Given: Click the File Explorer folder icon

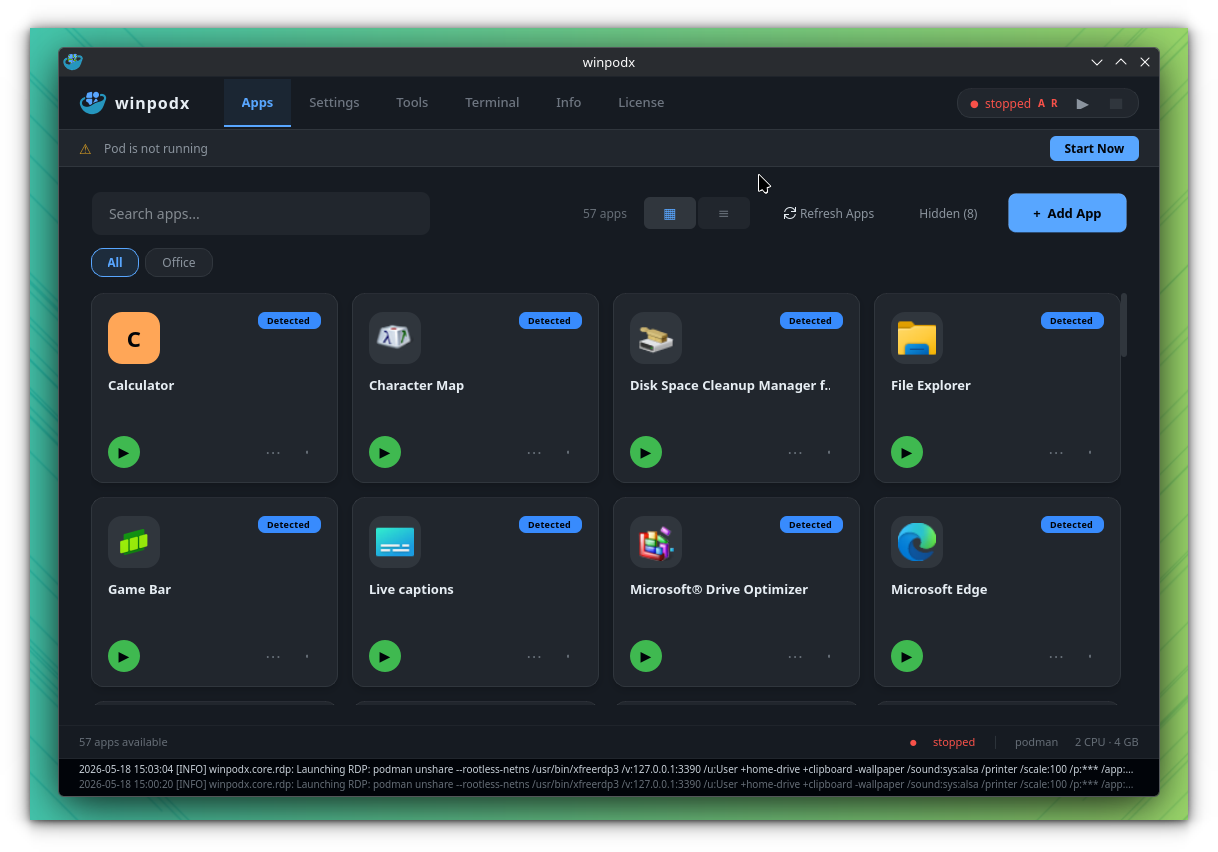Looking at the screenshot, I should (917, 338).
